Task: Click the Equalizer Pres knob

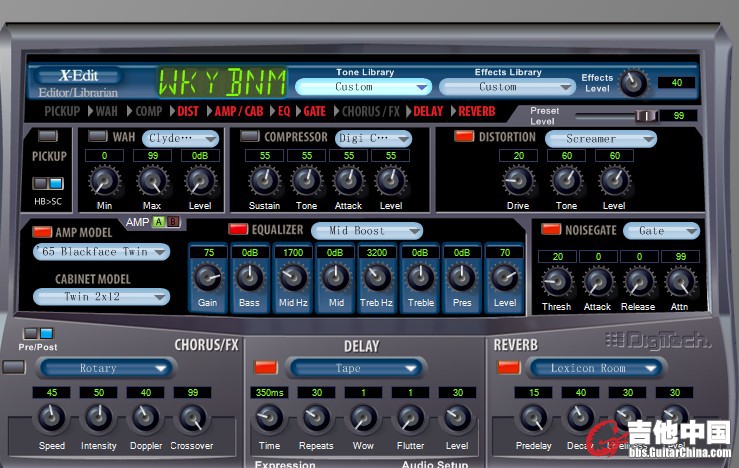Action: (462, 278)
